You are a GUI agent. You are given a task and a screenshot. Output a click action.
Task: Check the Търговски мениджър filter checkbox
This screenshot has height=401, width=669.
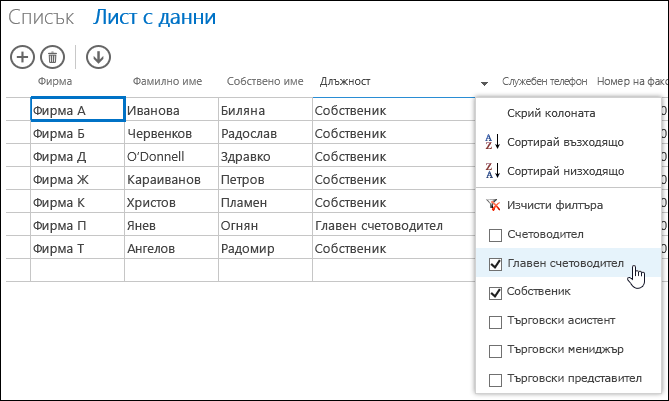pos(495,351)
